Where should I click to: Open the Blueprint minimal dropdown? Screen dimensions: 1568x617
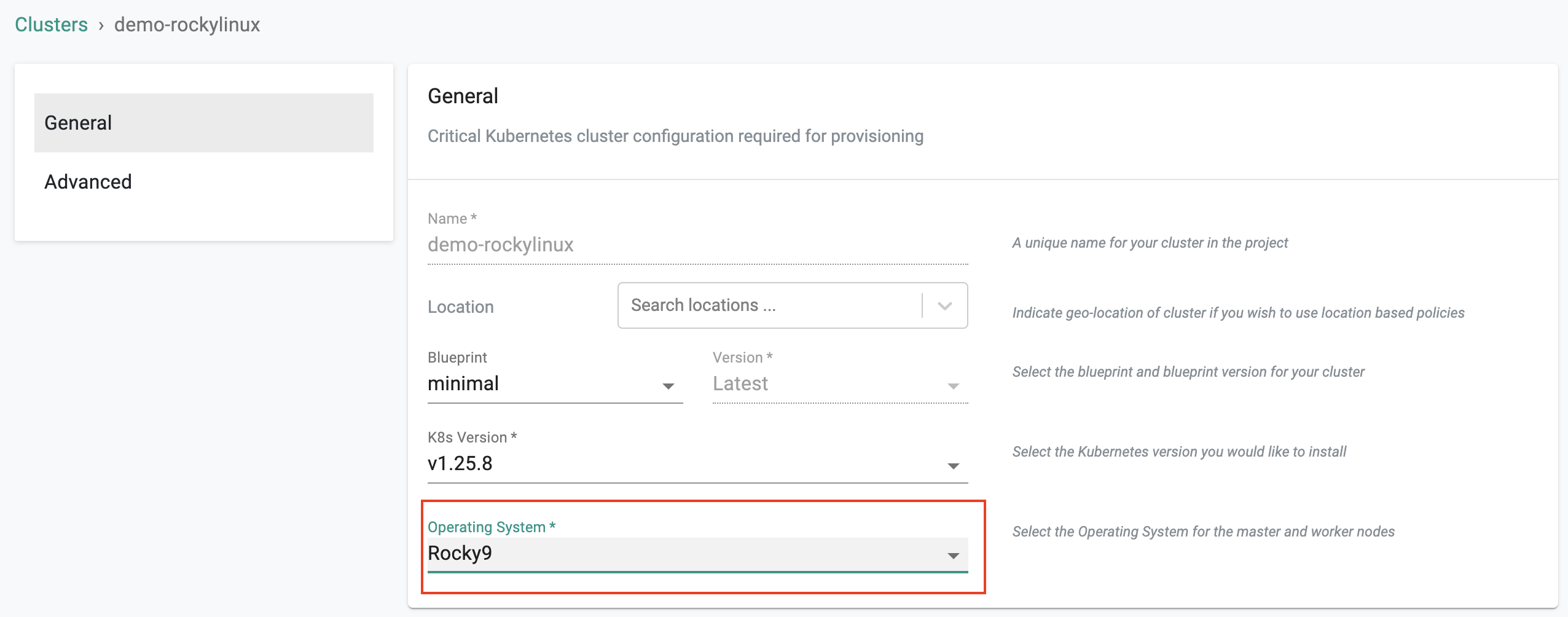[555, 384]
